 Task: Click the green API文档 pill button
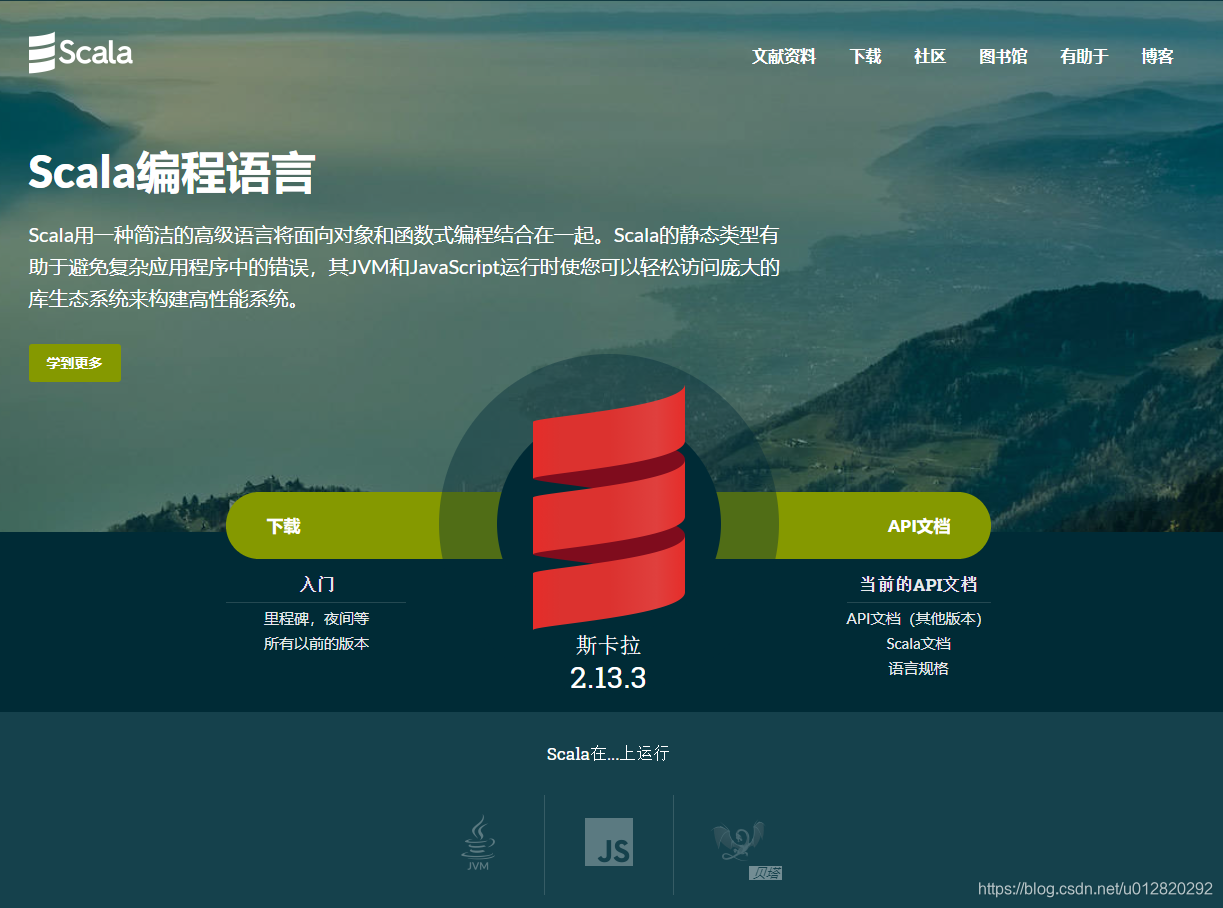853,526
